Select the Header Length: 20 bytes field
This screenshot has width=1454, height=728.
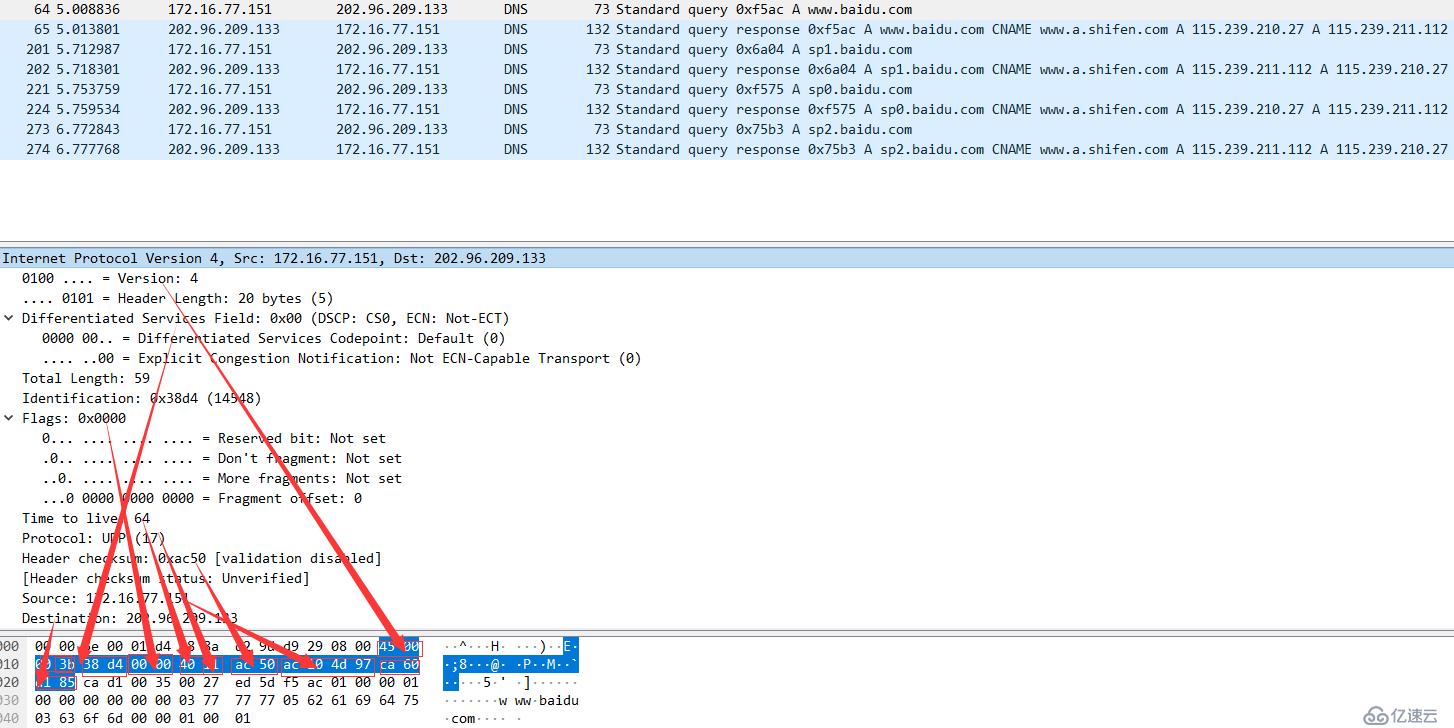[178, 298]
